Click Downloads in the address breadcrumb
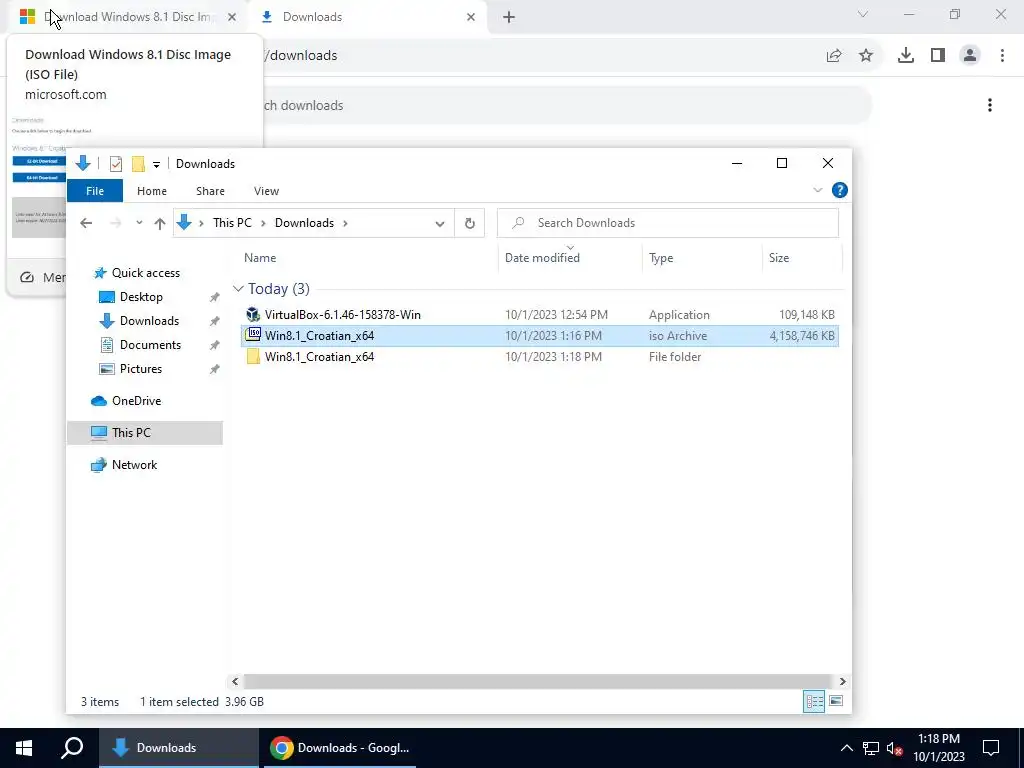1024x768 pixels. (x=304, y=223)
